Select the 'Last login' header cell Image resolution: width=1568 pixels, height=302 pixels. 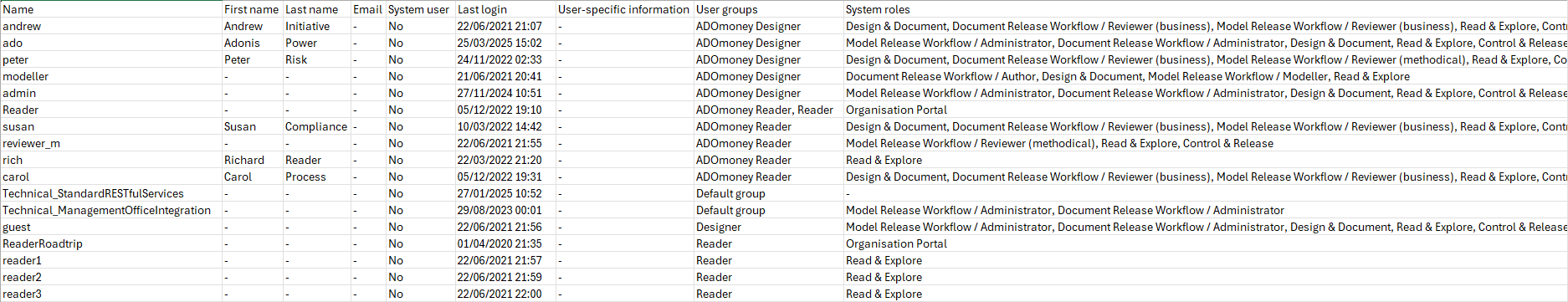pyautogui.click(x=505, y=9)
